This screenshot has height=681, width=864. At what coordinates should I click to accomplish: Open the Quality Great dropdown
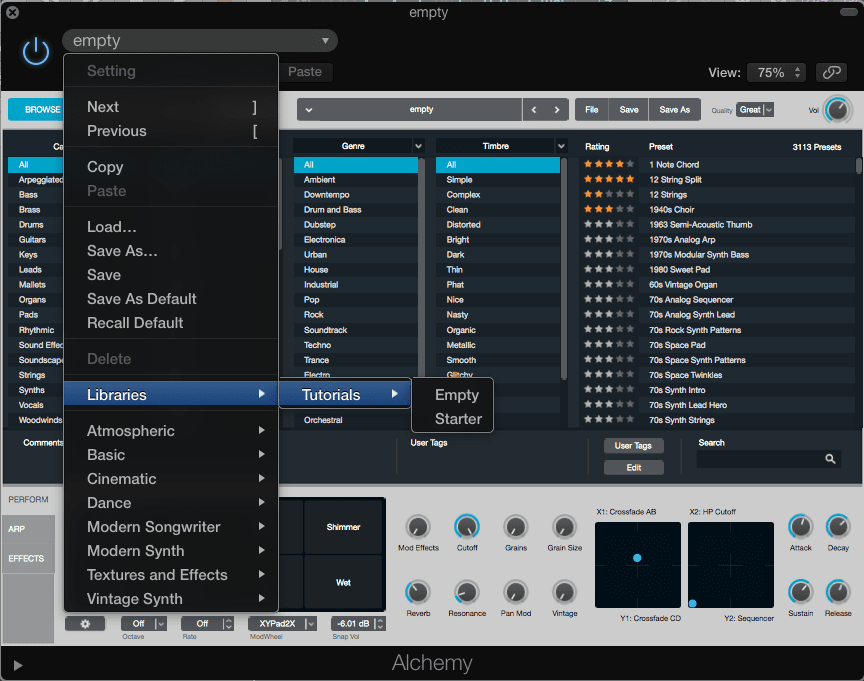coord(754,110)
